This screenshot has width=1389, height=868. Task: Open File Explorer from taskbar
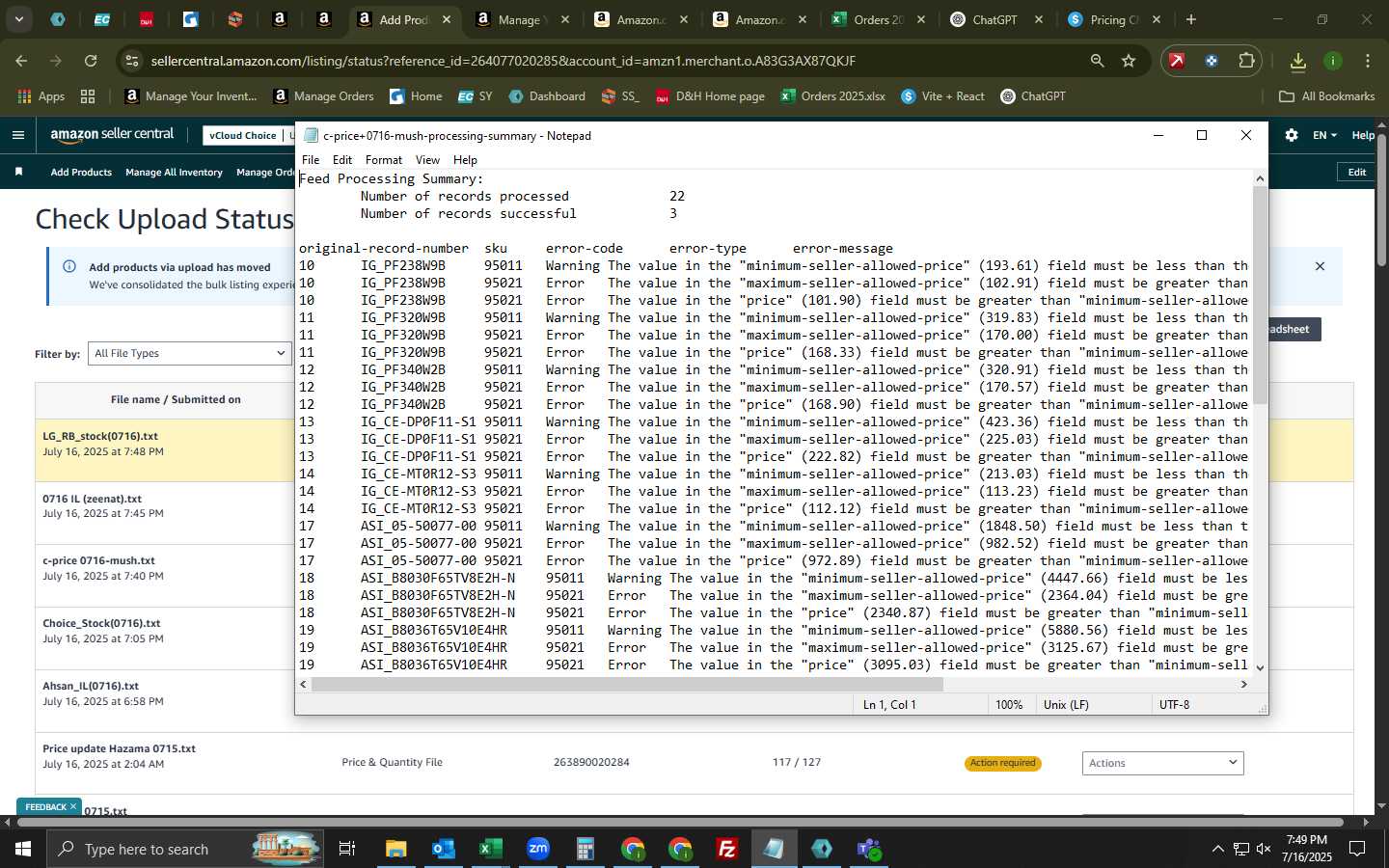[x=396, y=849]
